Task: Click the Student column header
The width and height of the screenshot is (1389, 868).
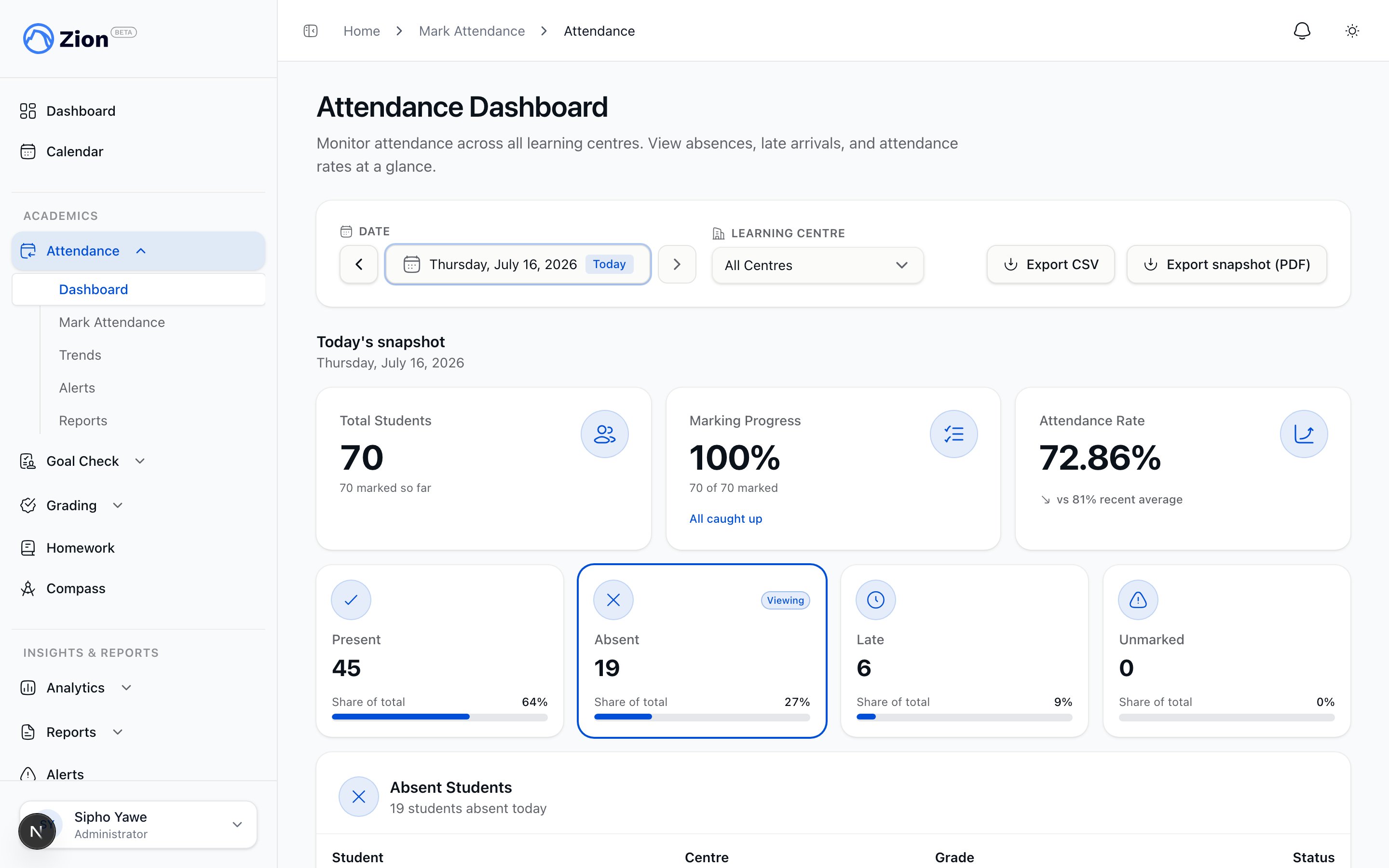Action: [357, 857]
